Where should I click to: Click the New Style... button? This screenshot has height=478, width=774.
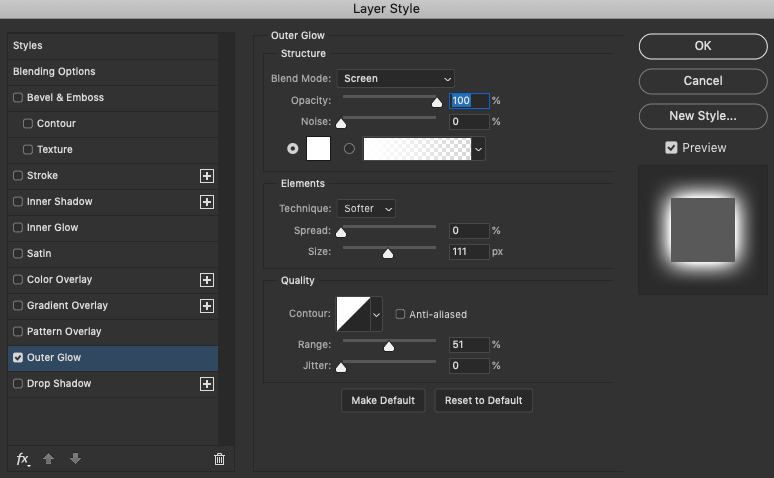pyautogui.click(x=703, y=116)
